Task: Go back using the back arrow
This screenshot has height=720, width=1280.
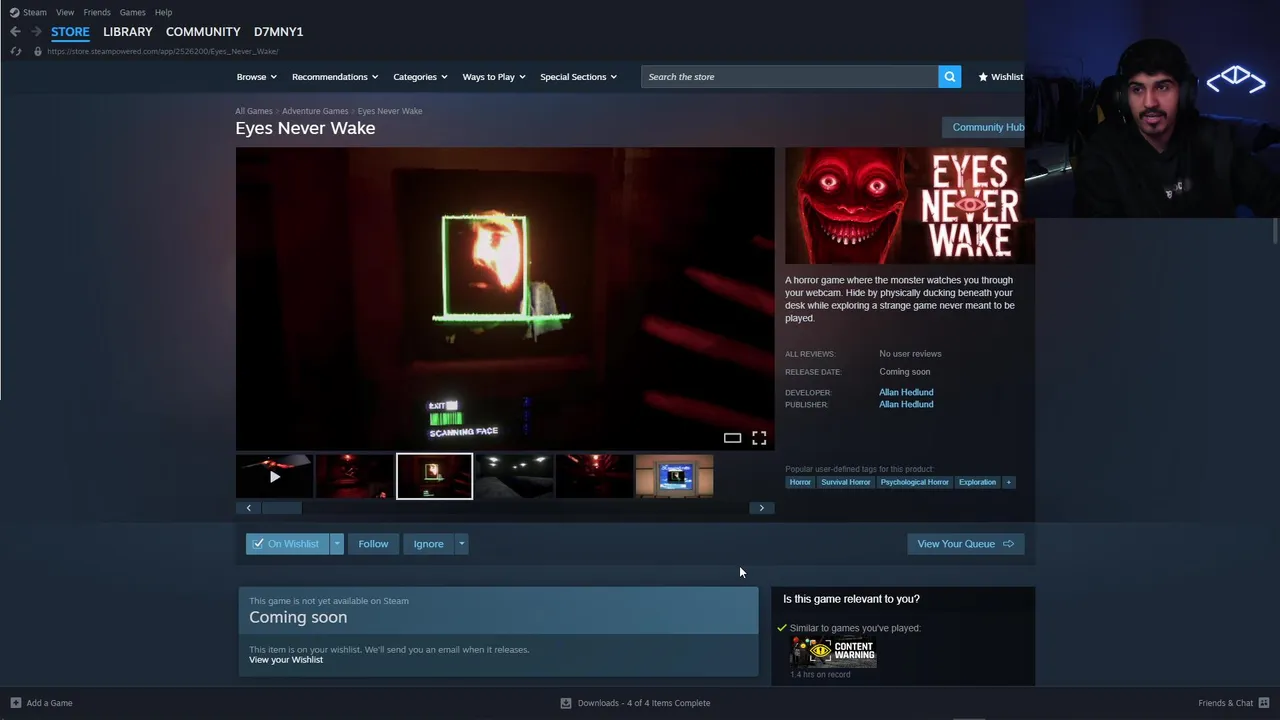Action: [15, 32]
